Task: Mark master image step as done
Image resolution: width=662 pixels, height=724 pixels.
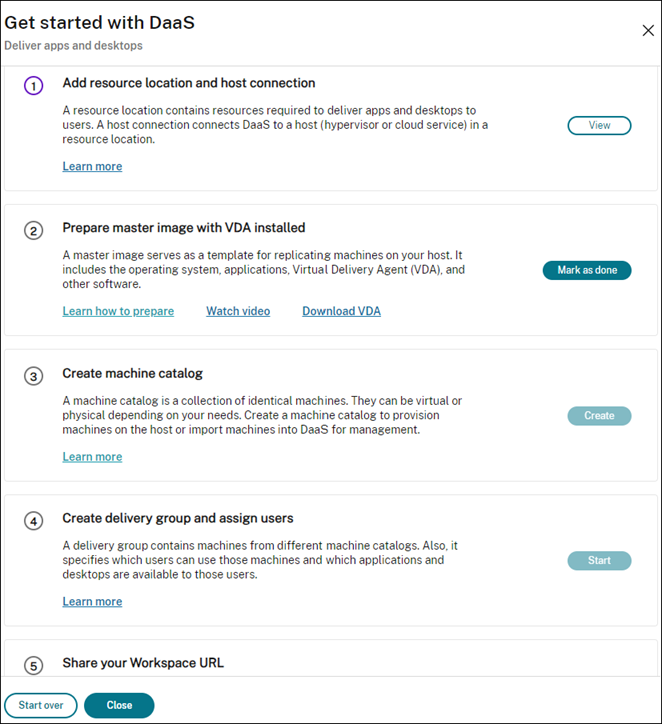Action: (587, 271)
